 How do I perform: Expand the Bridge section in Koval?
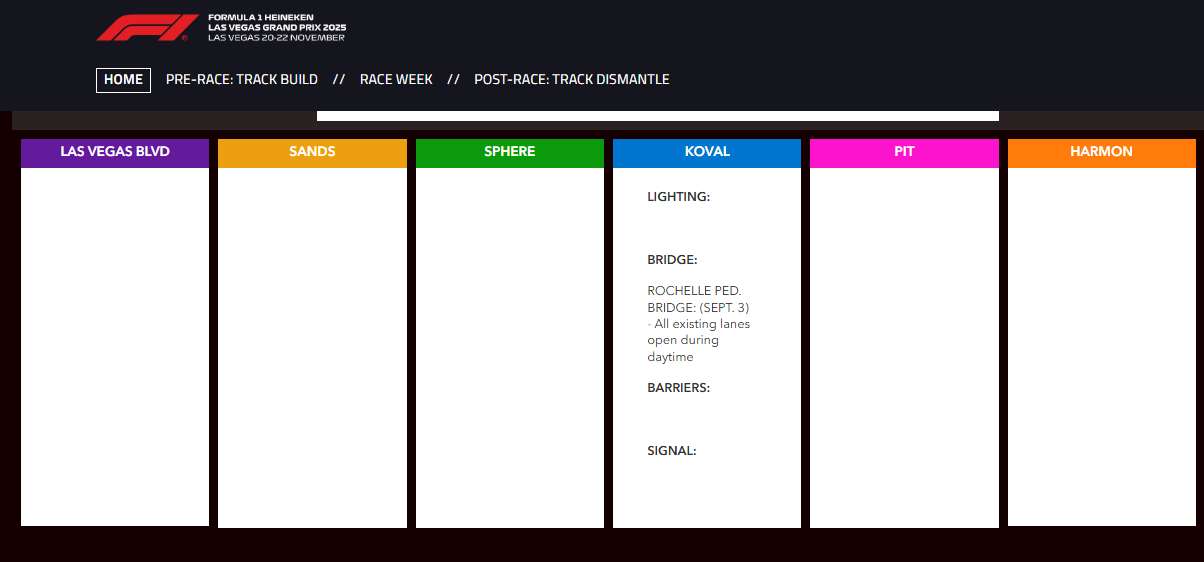pos(672,260)
